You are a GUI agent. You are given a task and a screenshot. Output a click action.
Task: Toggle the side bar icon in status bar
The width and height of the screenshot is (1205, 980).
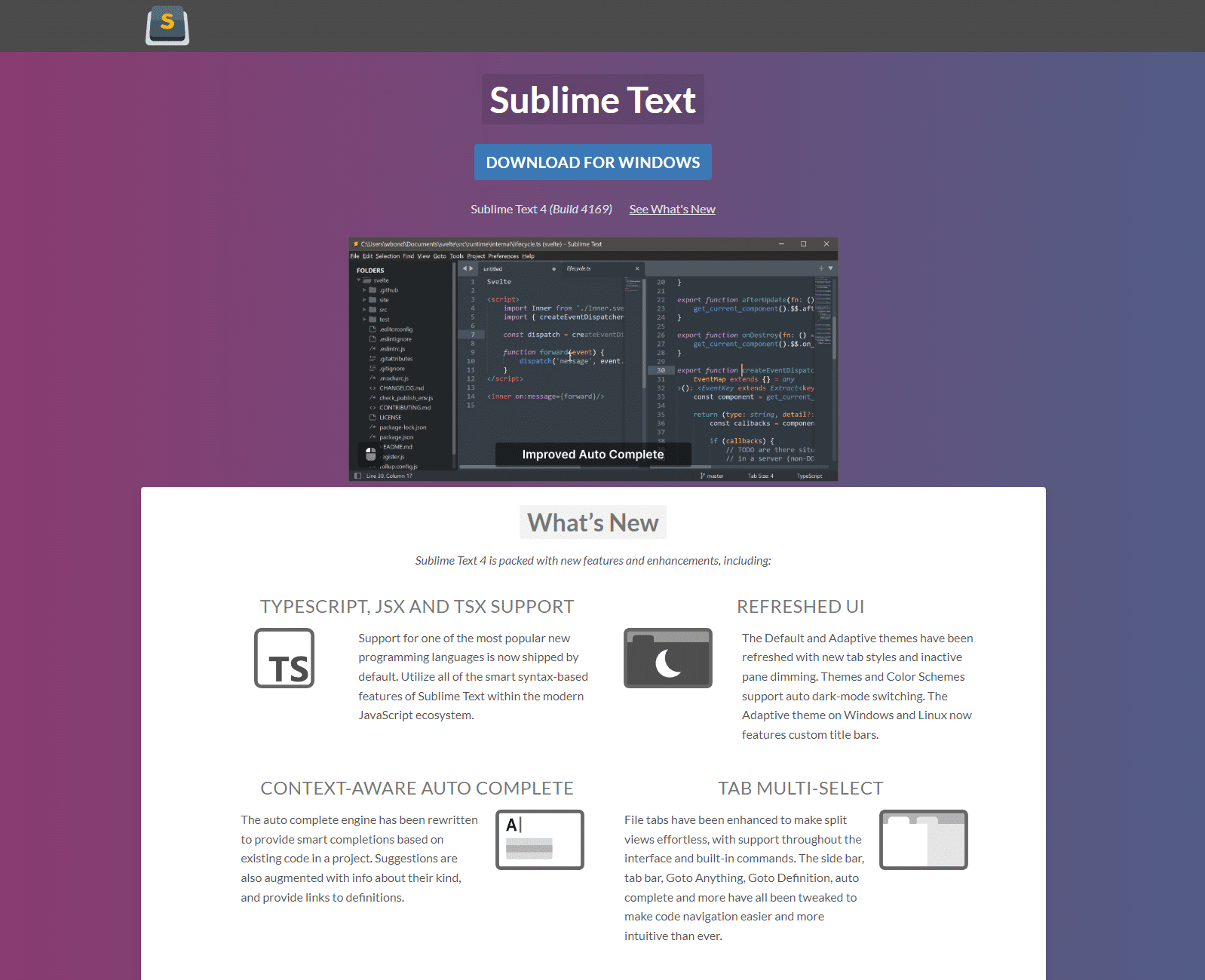click(357, 476)
